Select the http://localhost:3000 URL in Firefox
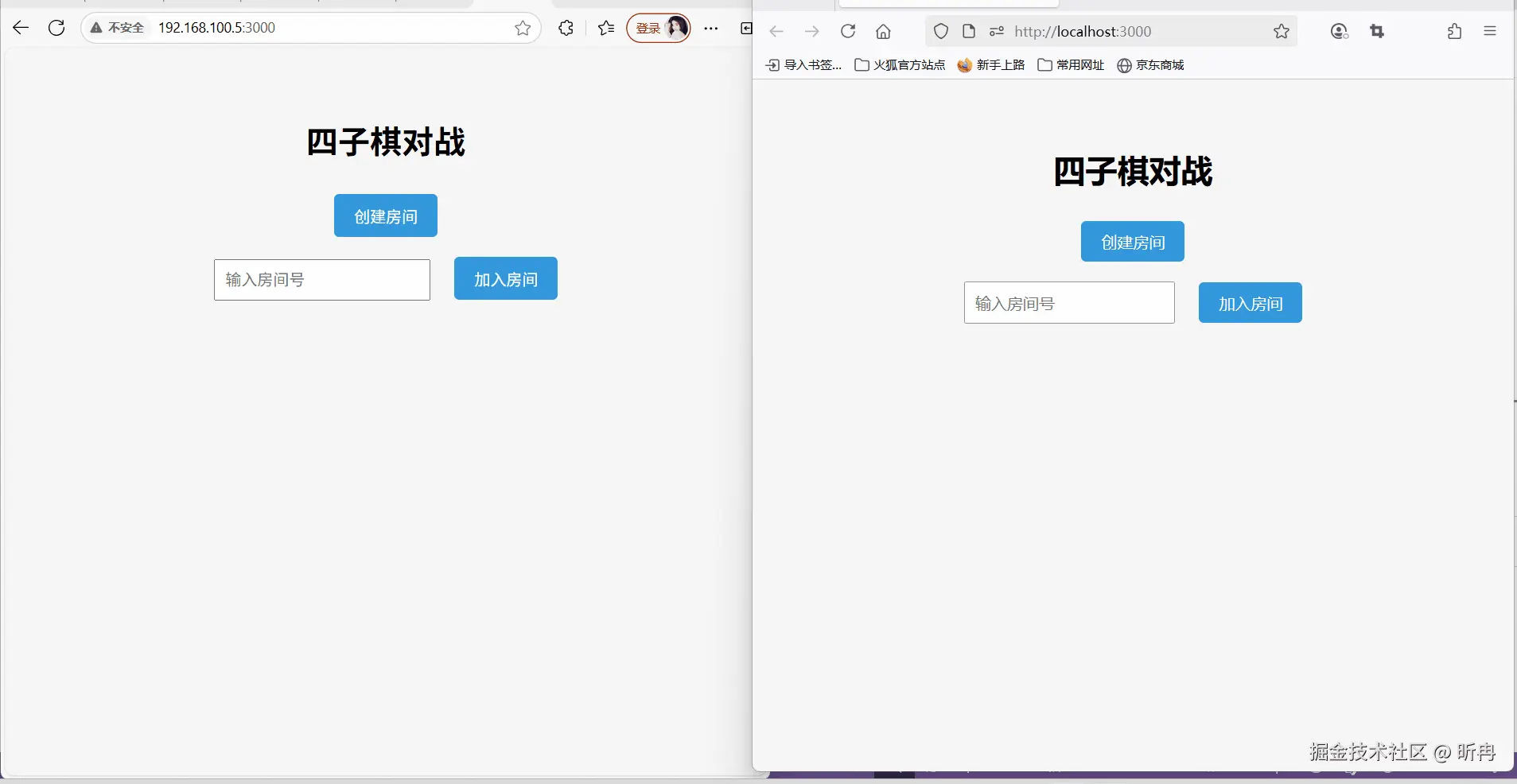 [x=1083, y=32]
